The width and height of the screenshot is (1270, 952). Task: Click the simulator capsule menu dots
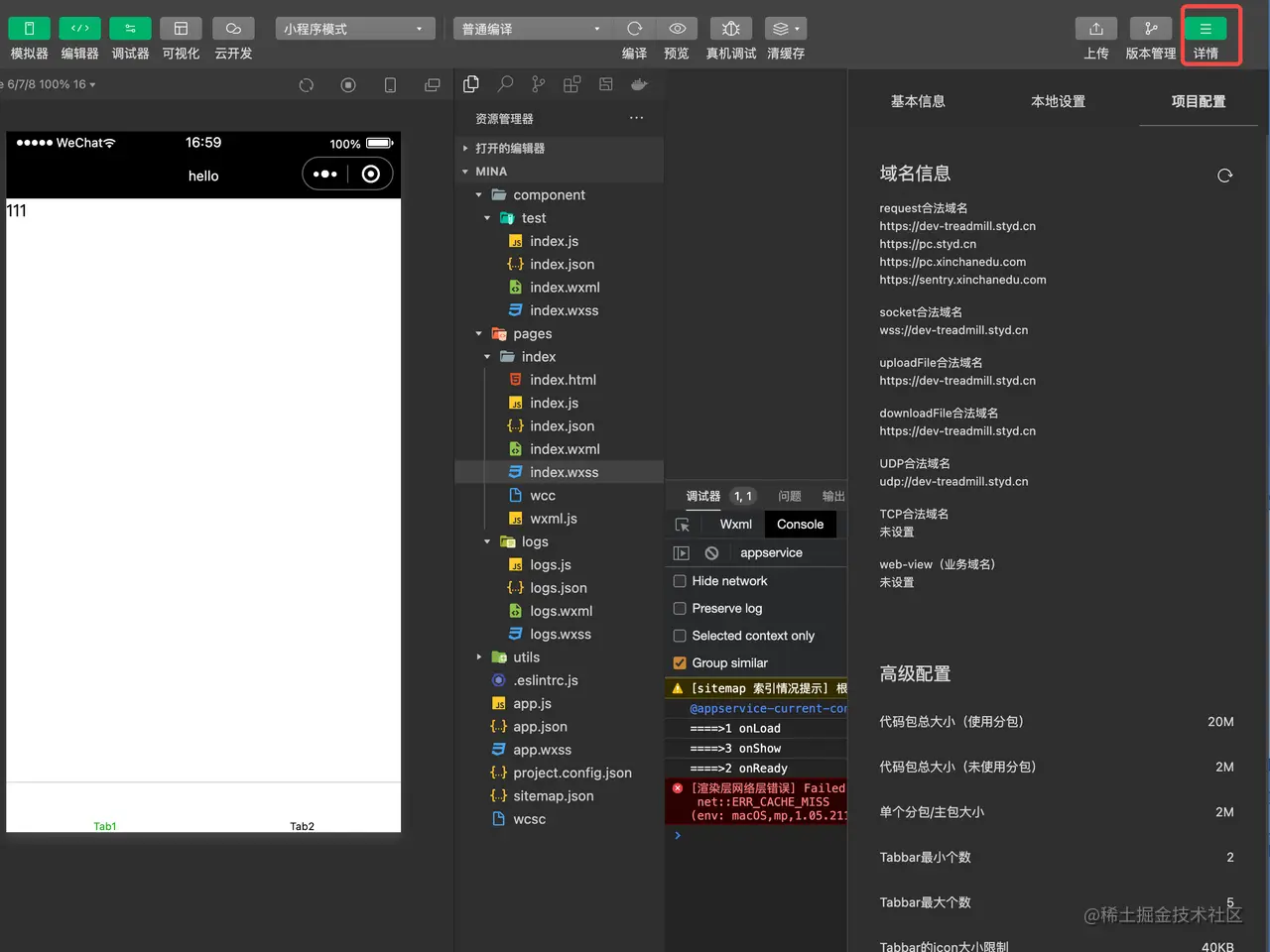(x=325, y=175)
